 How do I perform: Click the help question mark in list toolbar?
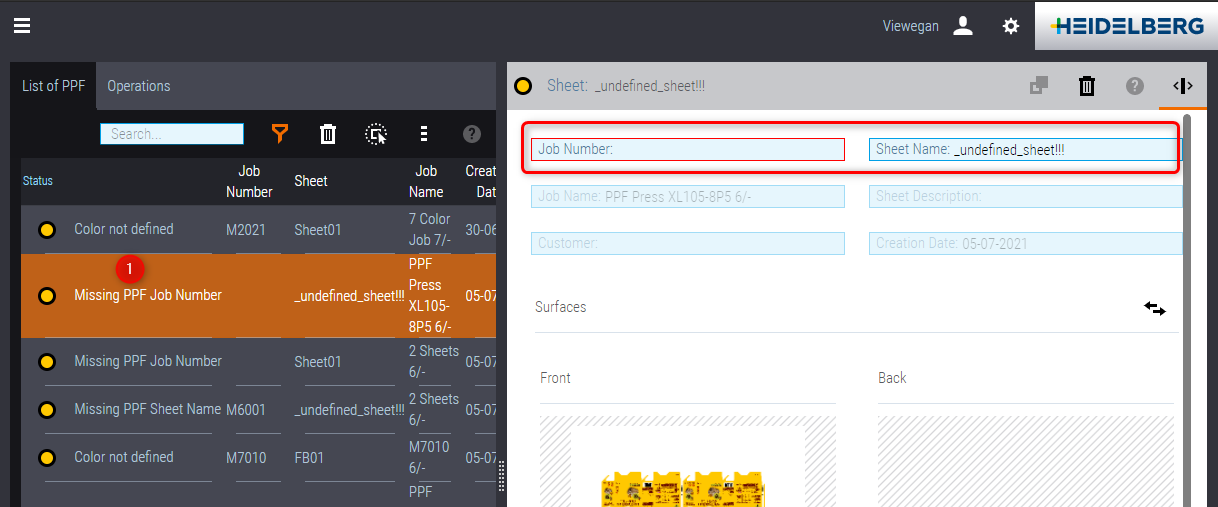pos(472,134)
